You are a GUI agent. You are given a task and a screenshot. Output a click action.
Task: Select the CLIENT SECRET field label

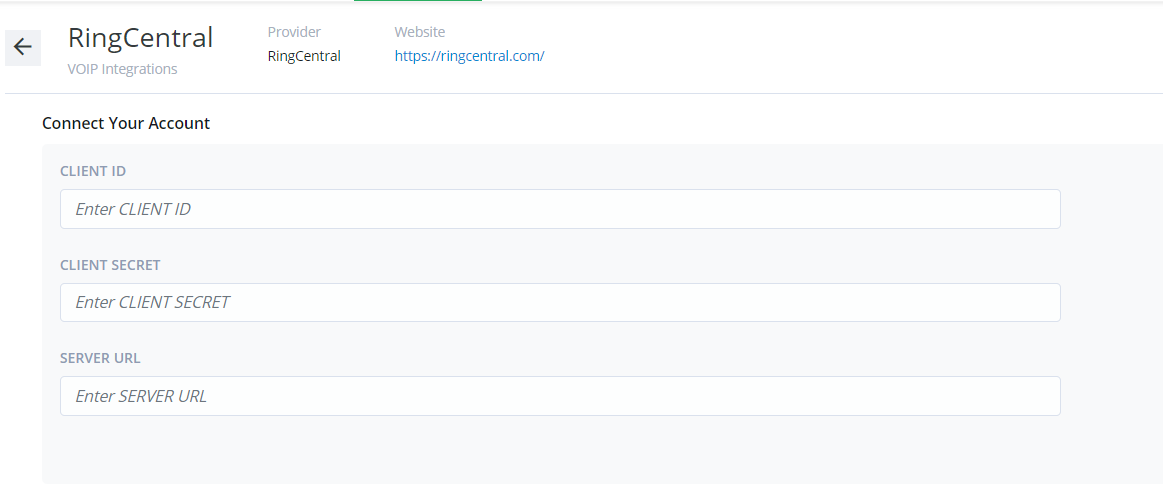pos(110,265)
